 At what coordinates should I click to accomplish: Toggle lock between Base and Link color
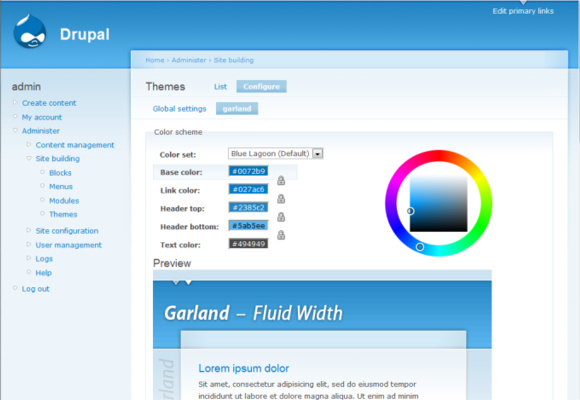[281, 180]
